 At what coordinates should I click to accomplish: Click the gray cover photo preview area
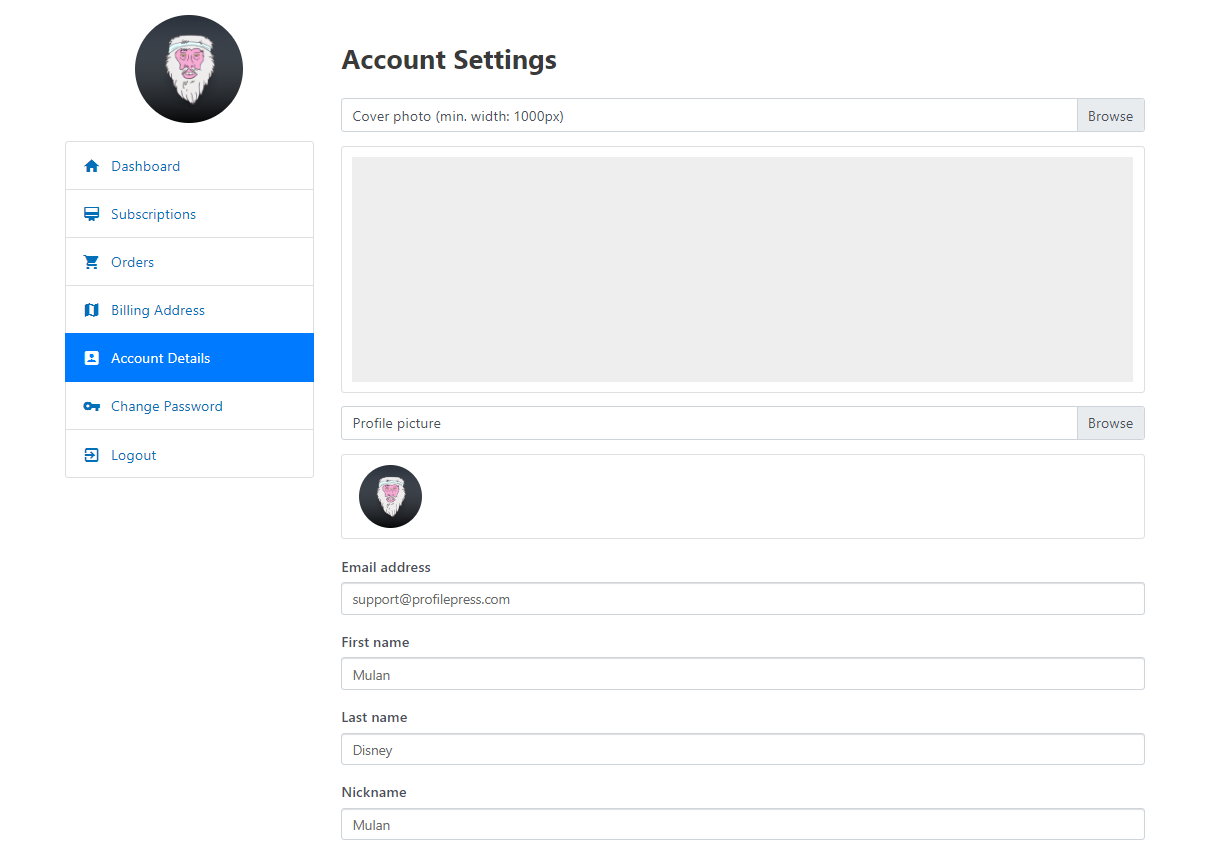coord(742,269)
